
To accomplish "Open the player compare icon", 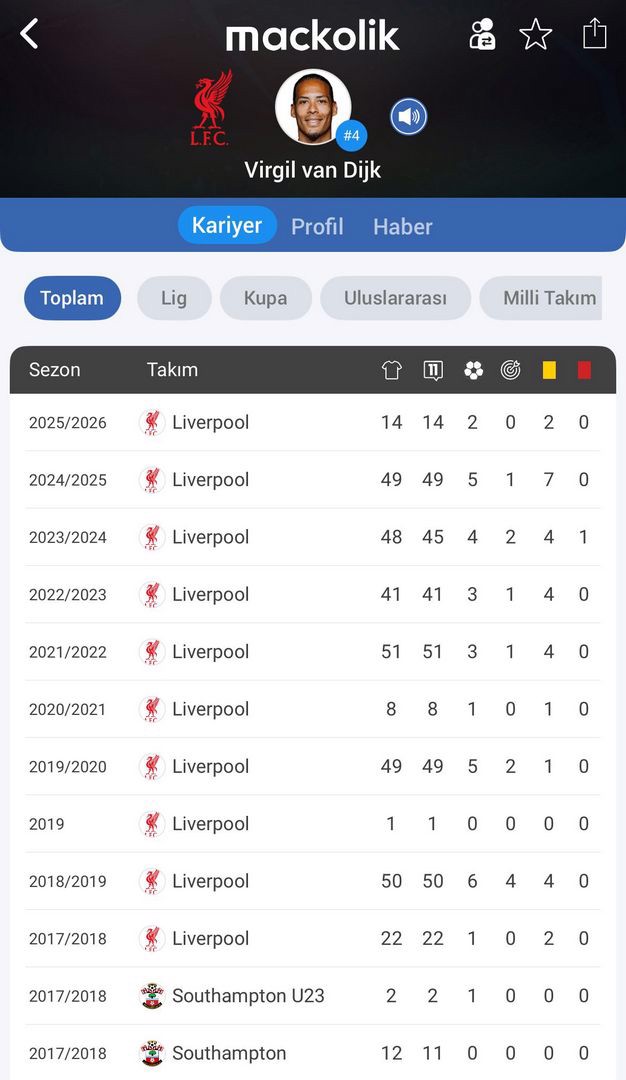I will (x=483, y=34).
